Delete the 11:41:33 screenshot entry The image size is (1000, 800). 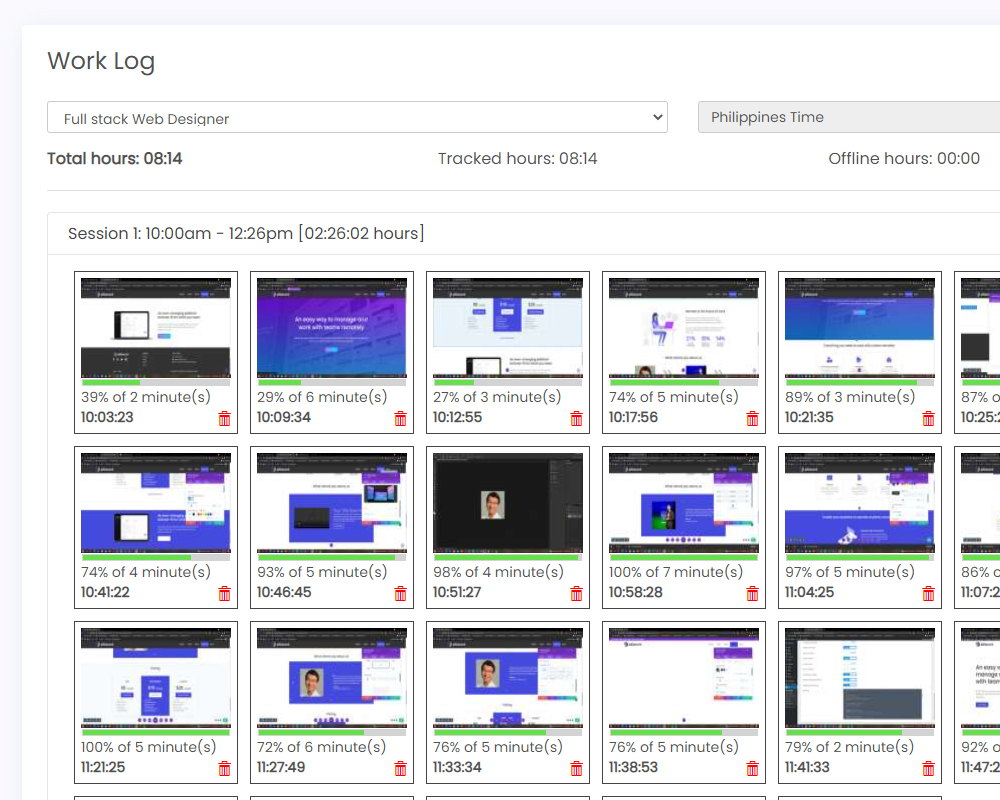point(928,769)
